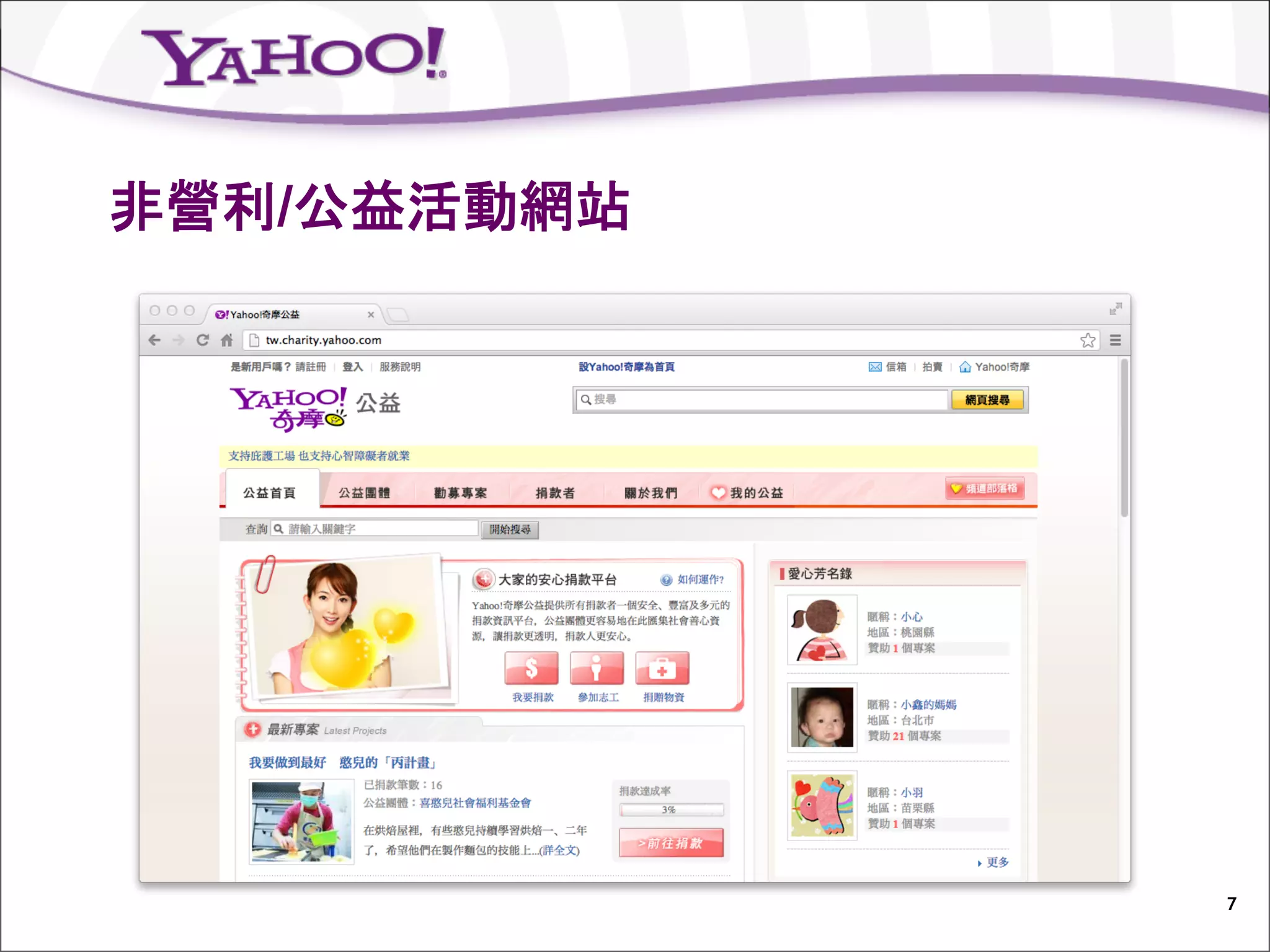The height and width of the screenshot is (952, 1270).
Task: Click the 已捐款筆數：16 text
Action: [x=402, y=785]
